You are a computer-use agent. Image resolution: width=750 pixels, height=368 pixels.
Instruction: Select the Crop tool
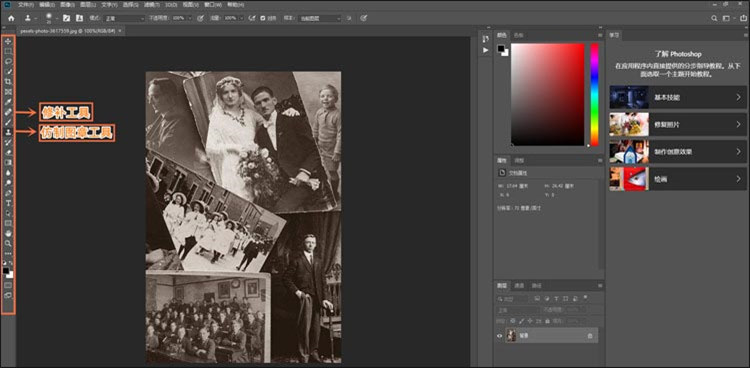pos(8,81)
